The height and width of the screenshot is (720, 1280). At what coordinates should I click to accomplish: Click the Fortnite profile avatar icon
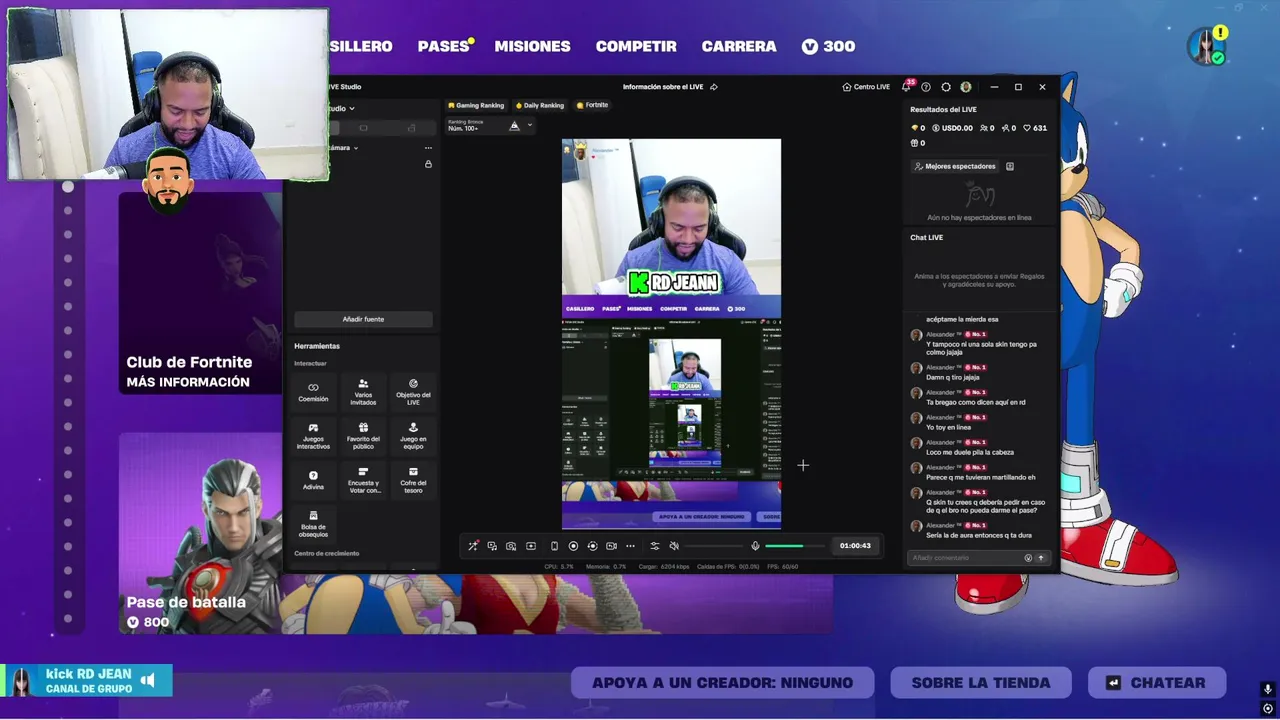click(x=1206, y=46)
